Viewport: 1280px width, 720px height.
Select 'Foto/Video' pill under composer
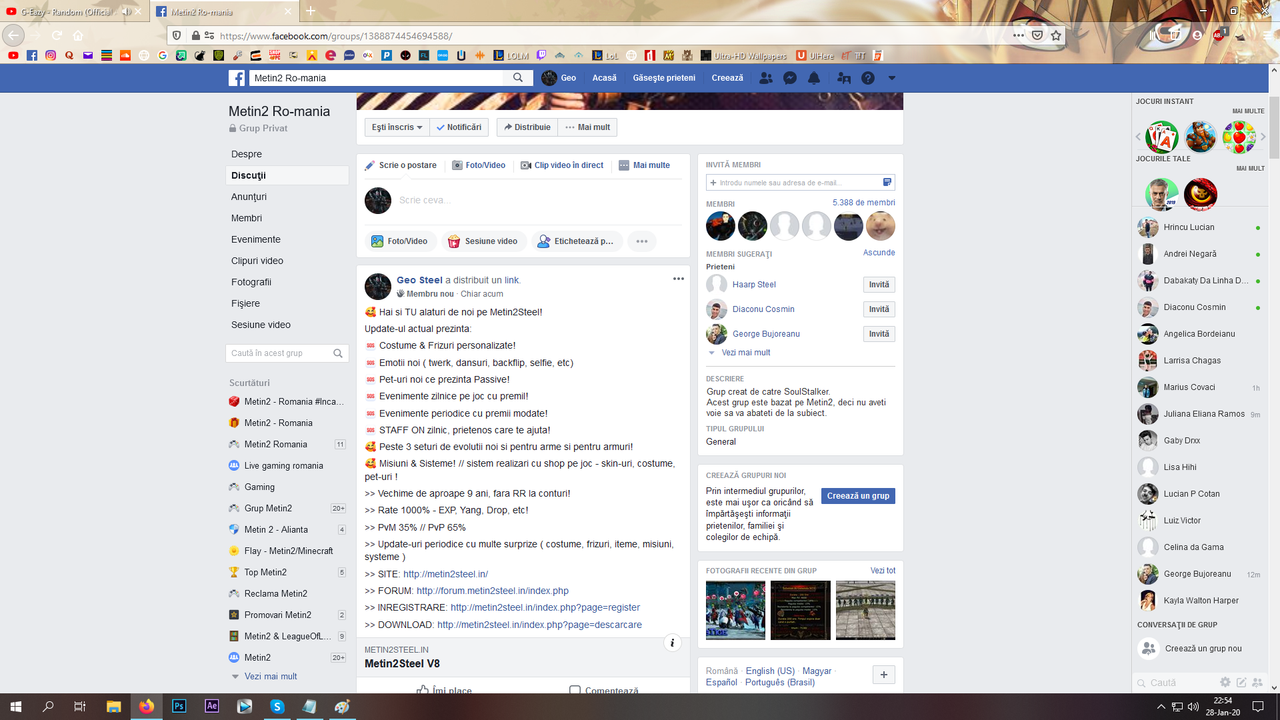point(400,241)
